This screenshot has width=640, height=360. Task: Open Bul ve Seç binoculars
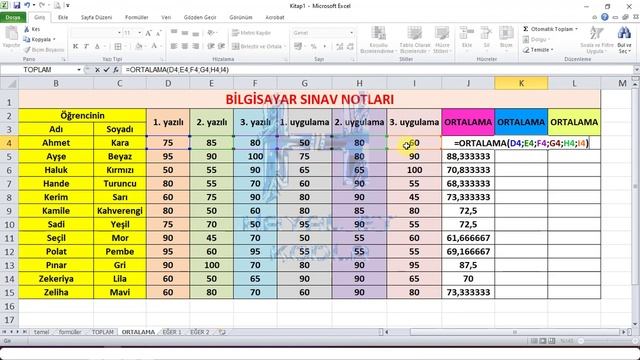(624, 40)
